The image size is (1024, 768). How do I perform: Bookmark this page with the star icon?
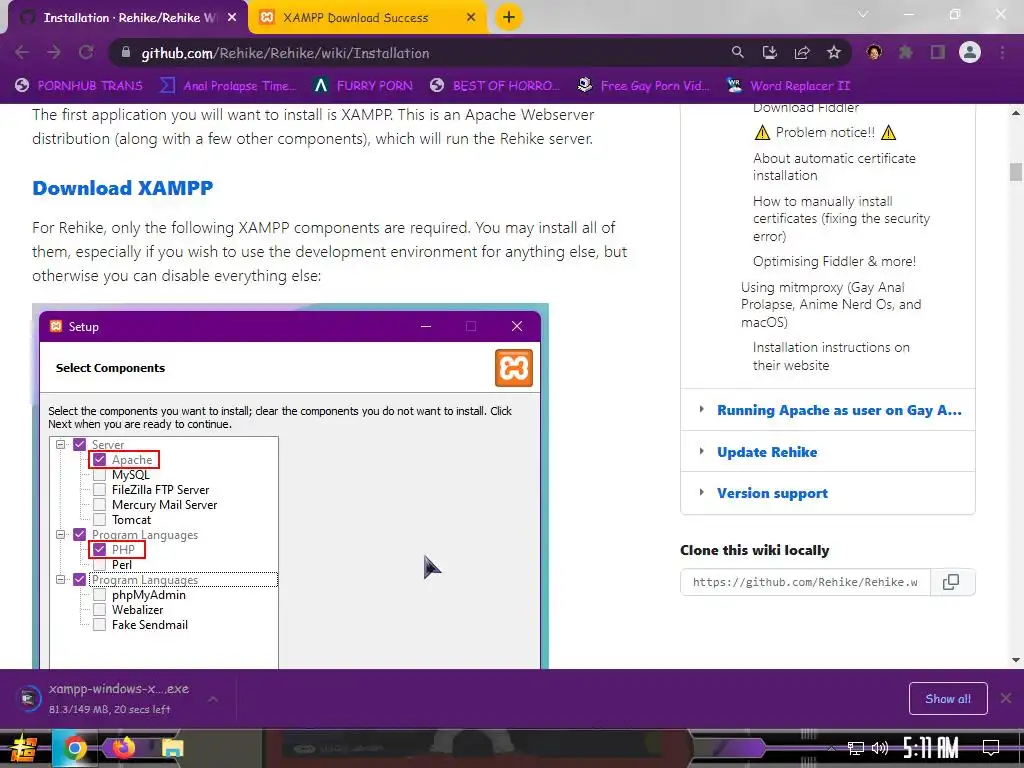834,52
